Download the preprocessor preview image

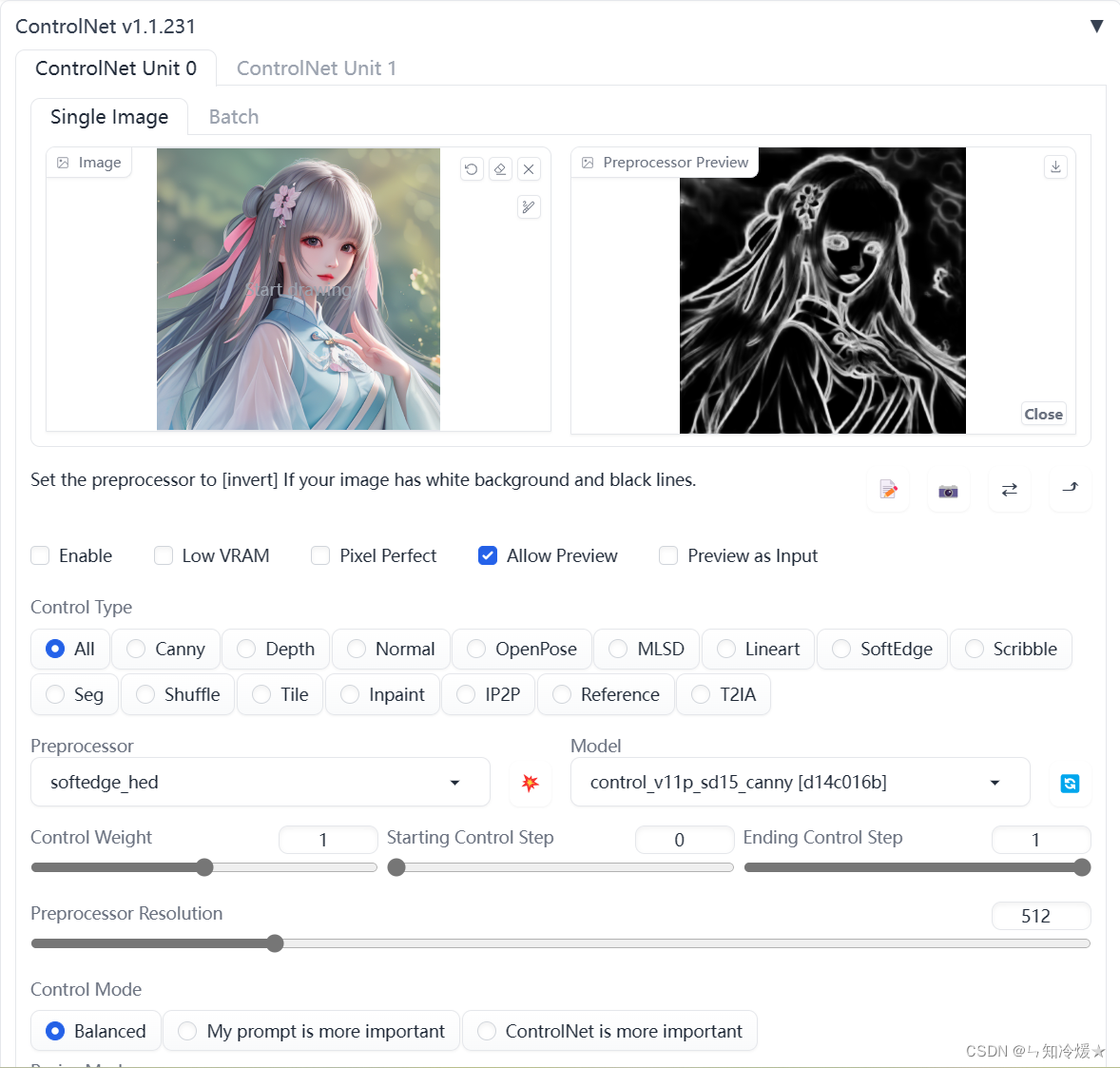pyautogui.click(x=1055, y=166)
